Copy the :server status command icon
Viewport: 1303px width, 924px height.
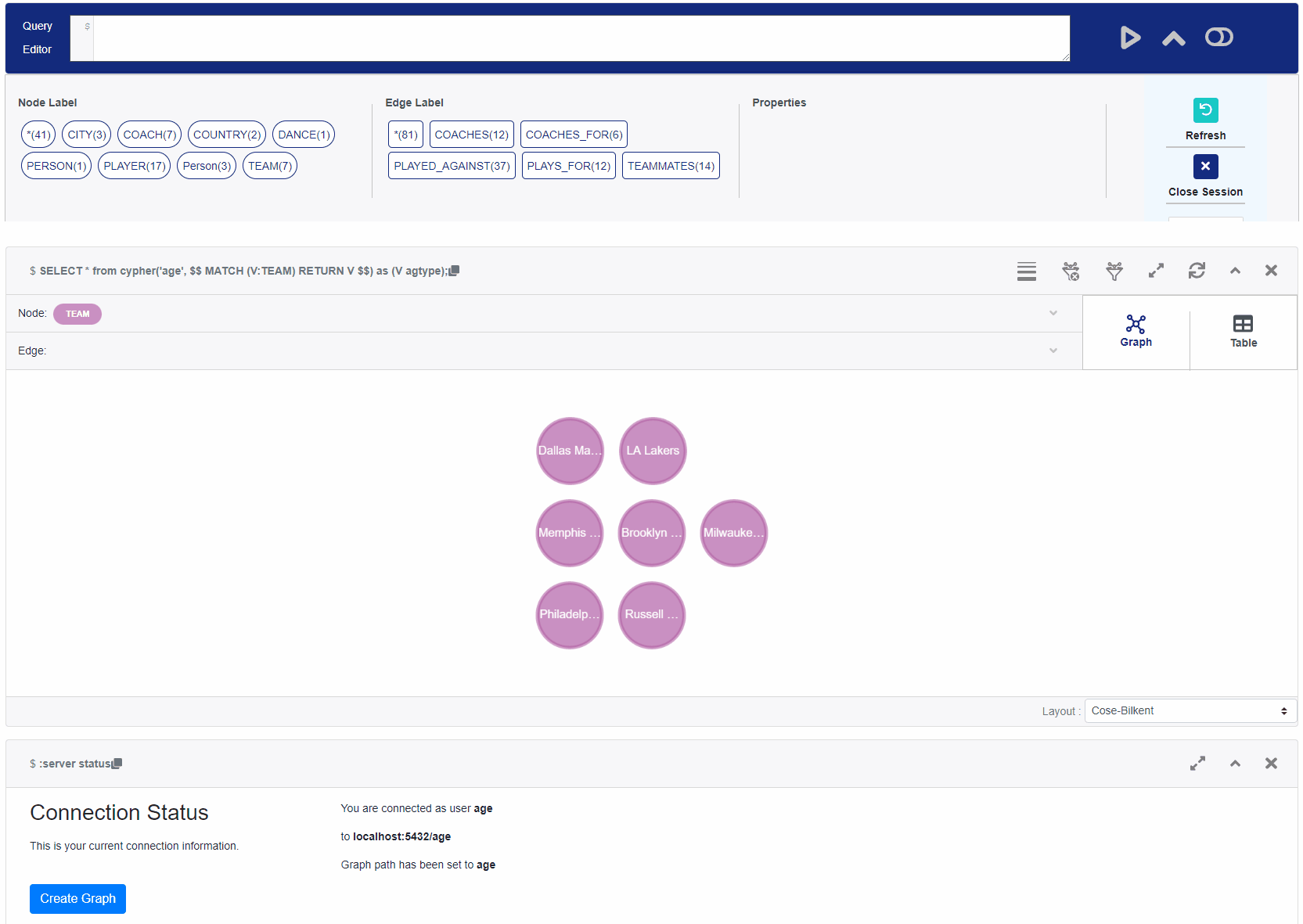click(x=117, y=764)
